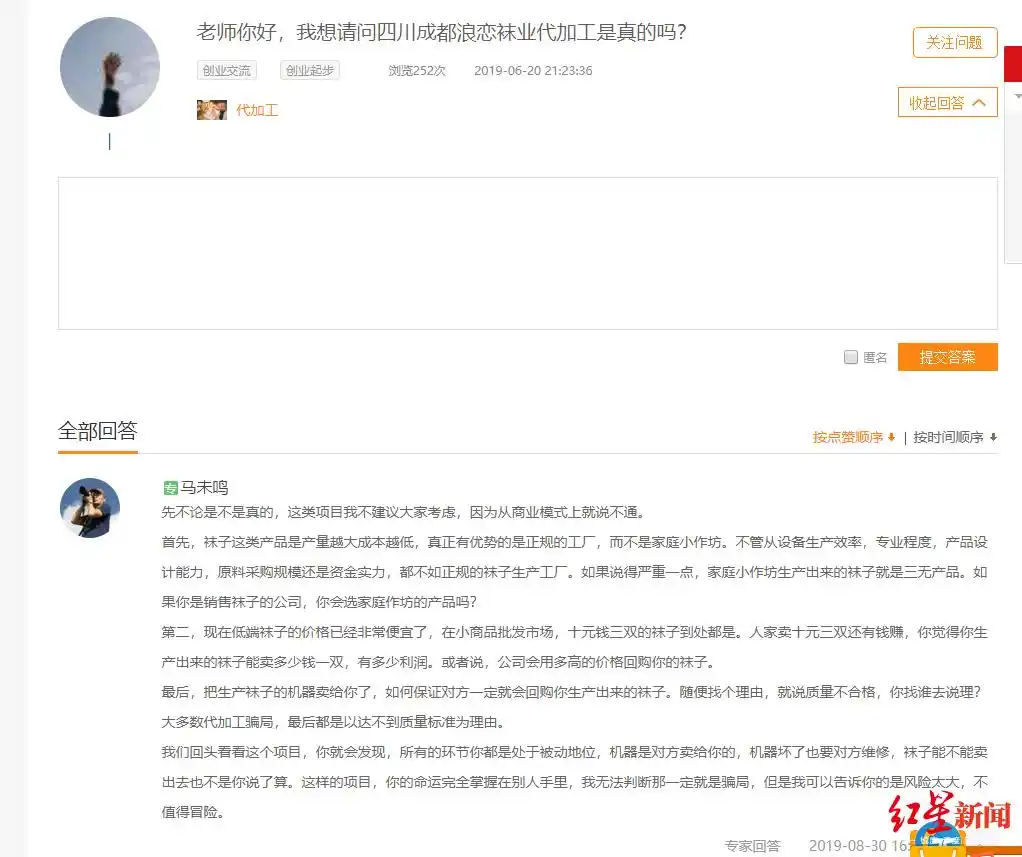Click the line 大多数代加工骗局
The width and height of the screenshot is (1022, 857).
coord(332,722)
